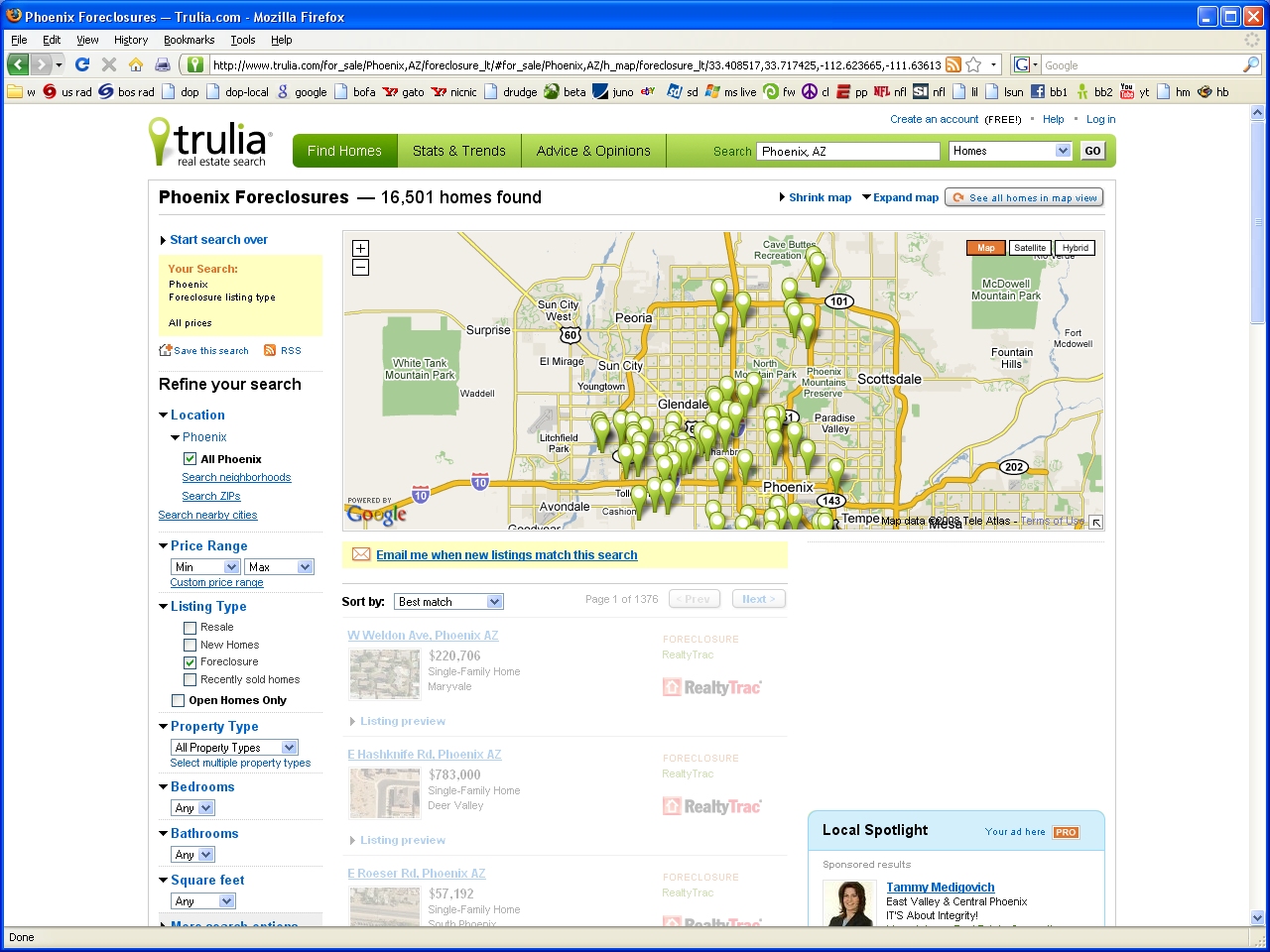Open Search neighborhoods link
This screenshot has width=1270, height=952.
[x=236, y=478]
